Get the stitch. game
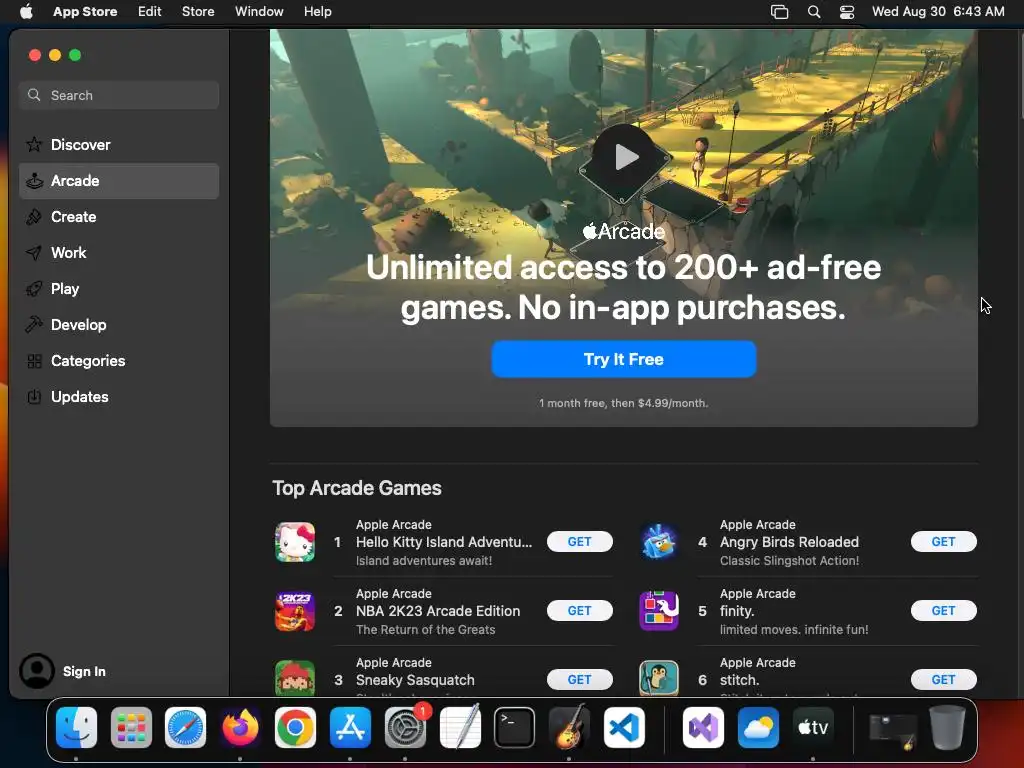Image resolution: width=1024 pixels, height=768 pixels. point(943,680)
